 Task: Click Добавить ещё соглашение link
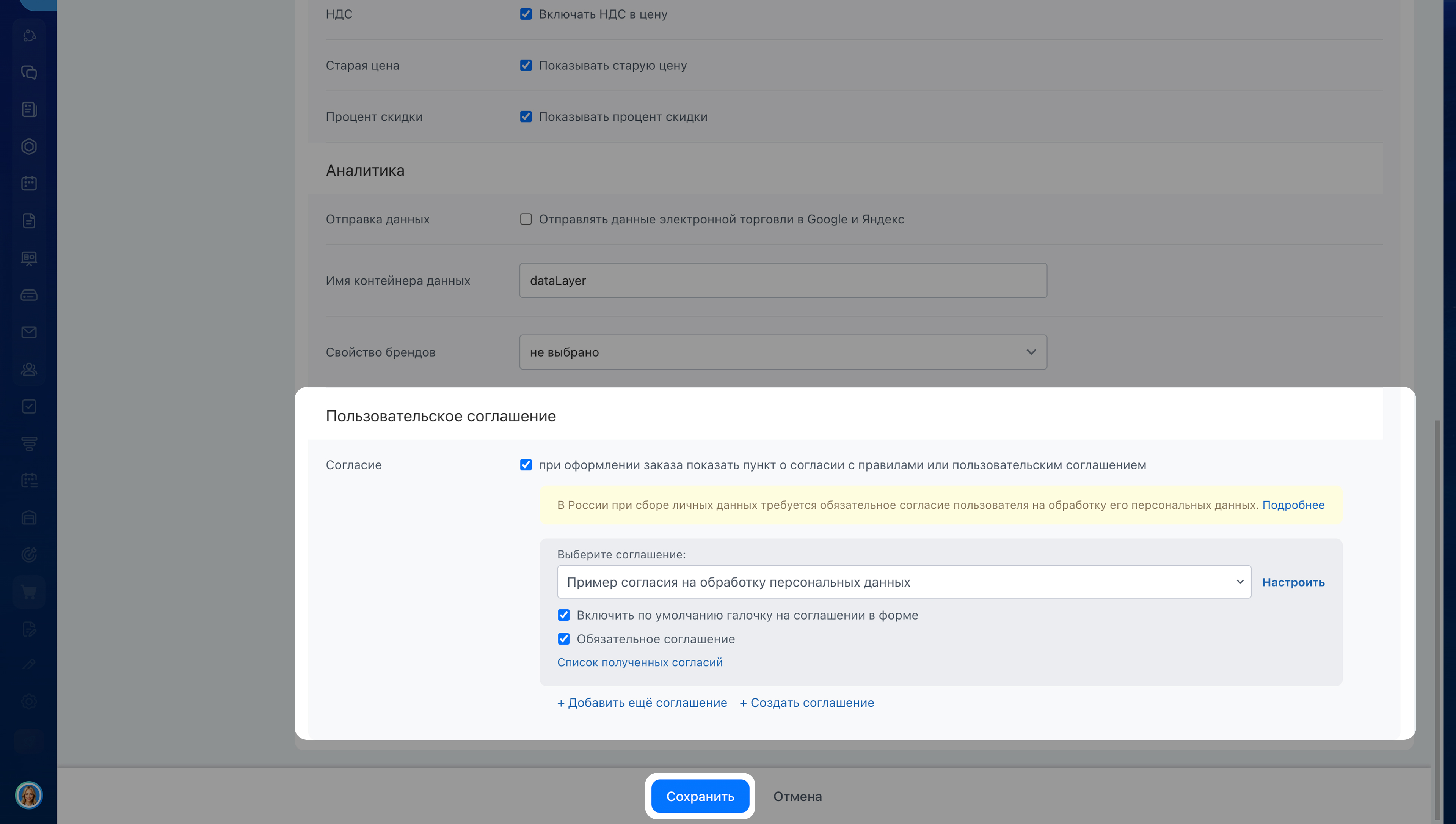coord(642,703)
